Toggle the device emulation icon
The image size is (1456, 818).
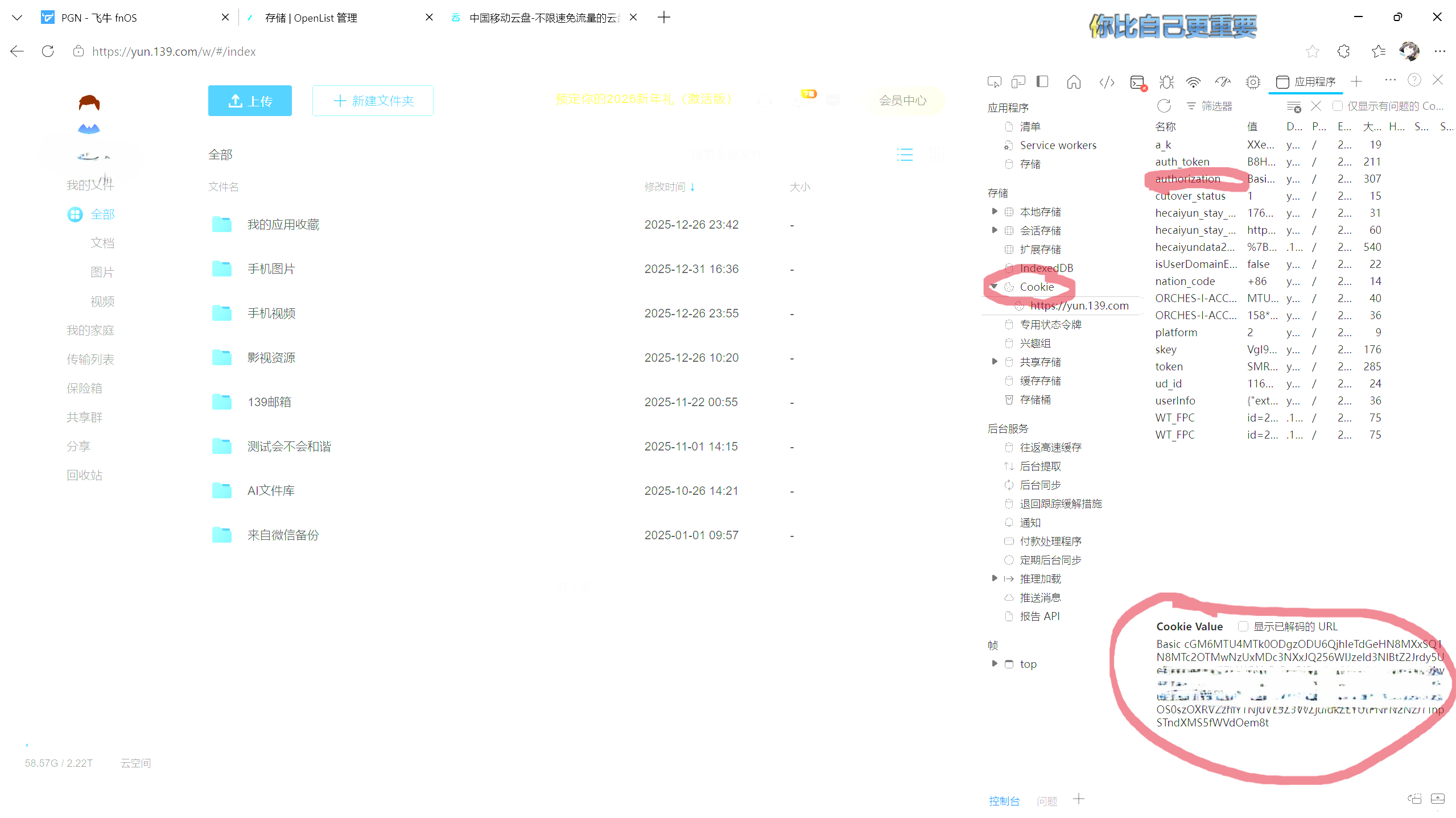1018,82
